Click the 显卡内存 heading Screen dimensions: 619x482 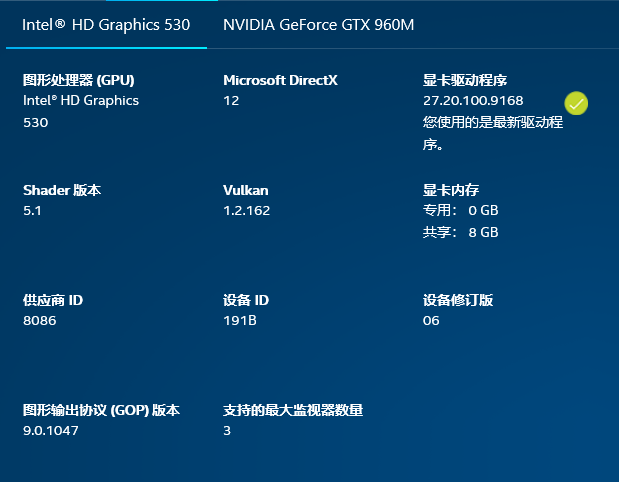point(451,190)
